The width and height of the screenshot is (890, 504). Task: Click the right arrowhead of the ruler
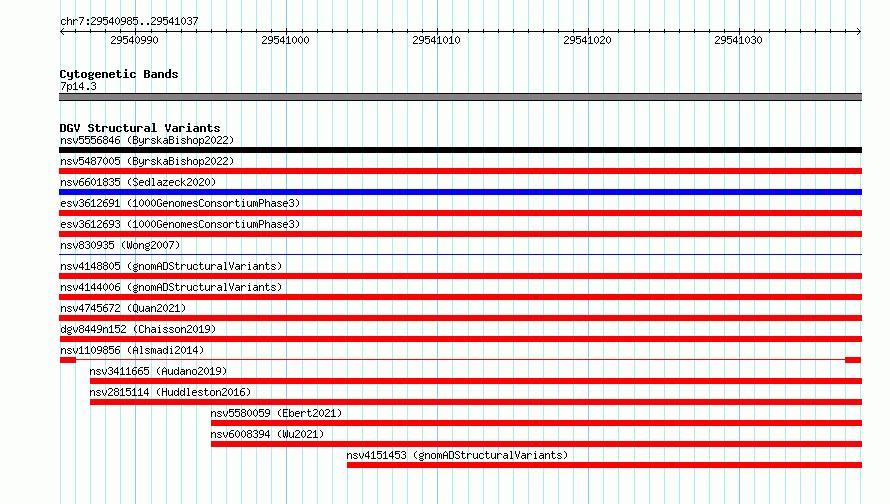[x=859, y=32]
